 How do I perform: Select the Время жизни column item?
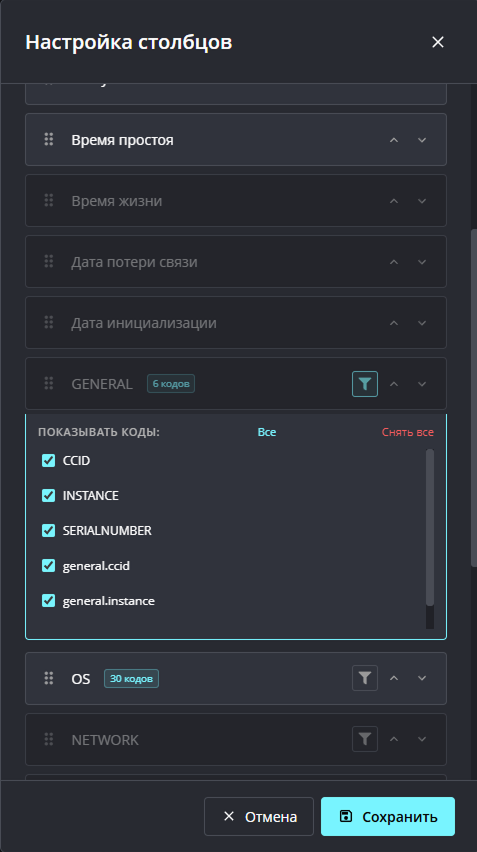coord(236,201)
